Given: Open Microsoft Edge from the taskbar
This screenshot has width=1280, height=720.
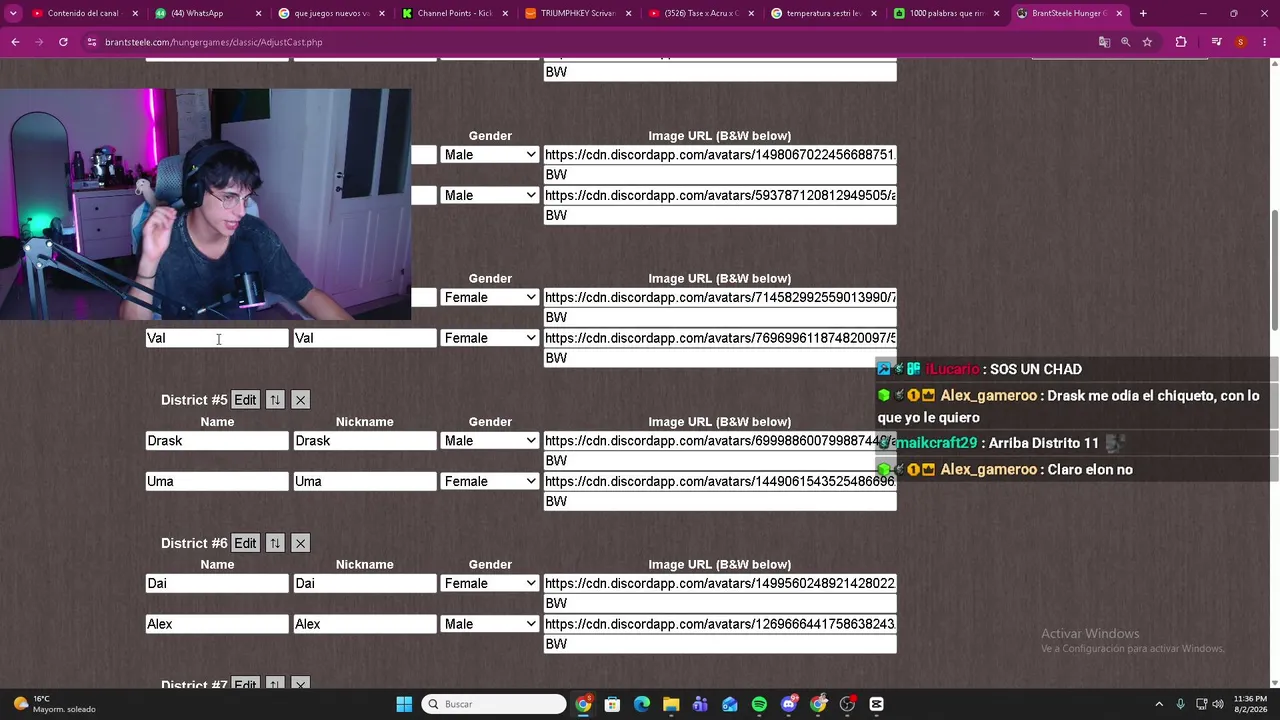Looking at the screenshot, I should pos(642,704).
